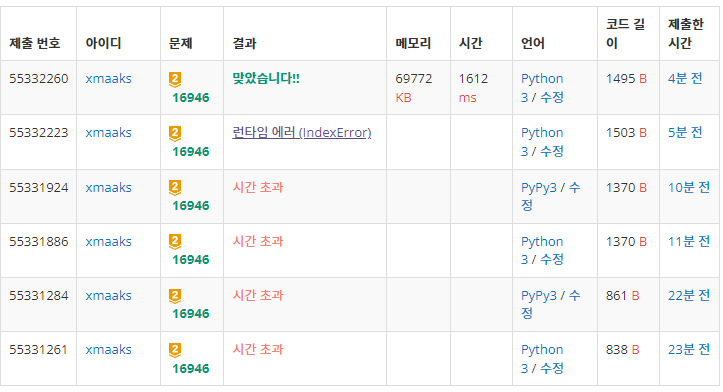
Task: Open xmaaks profile in row 55332260
Action: 108,79
